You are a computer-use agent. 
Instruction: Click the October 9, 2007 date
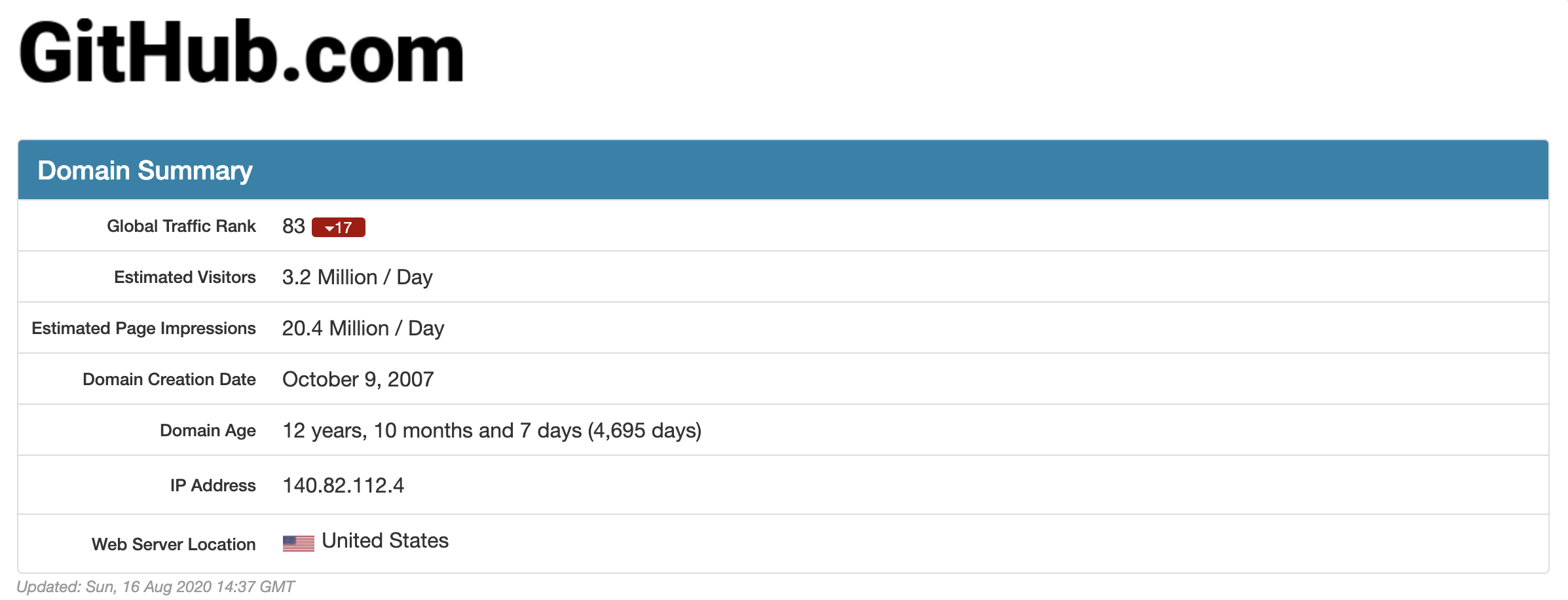pyautogui.click(x=358, y=379)
